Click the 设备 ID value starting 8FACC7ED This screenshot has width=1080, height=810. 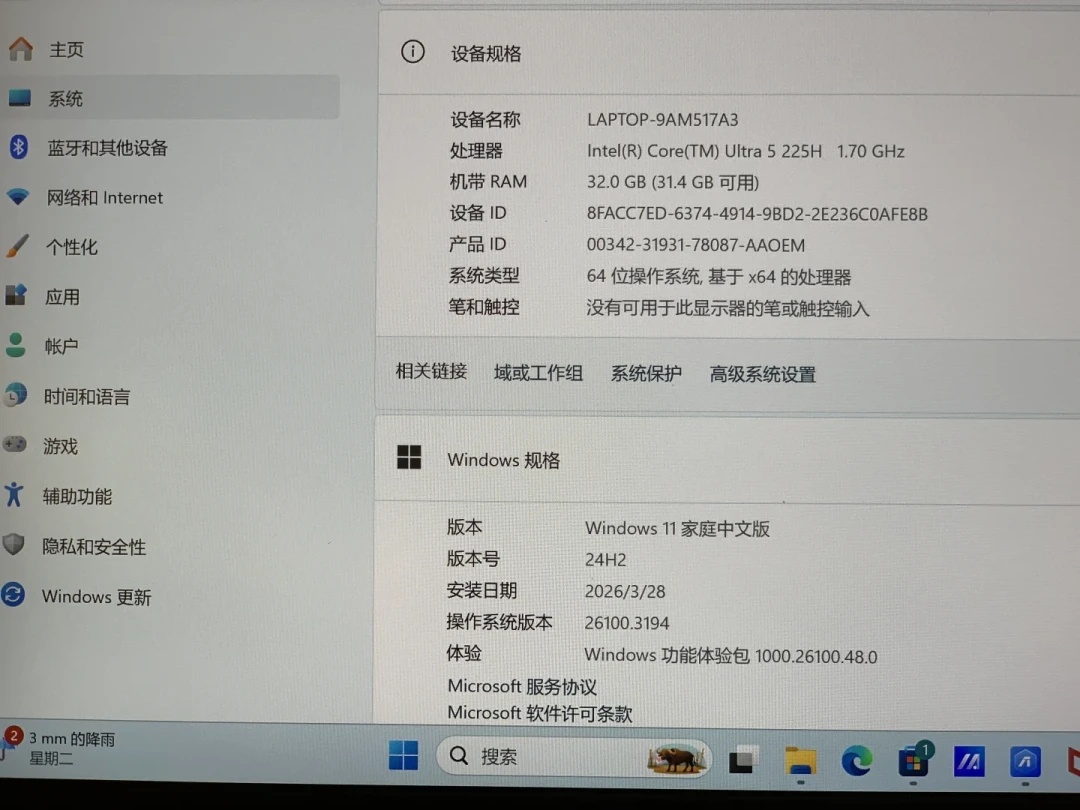coord(757,214)
